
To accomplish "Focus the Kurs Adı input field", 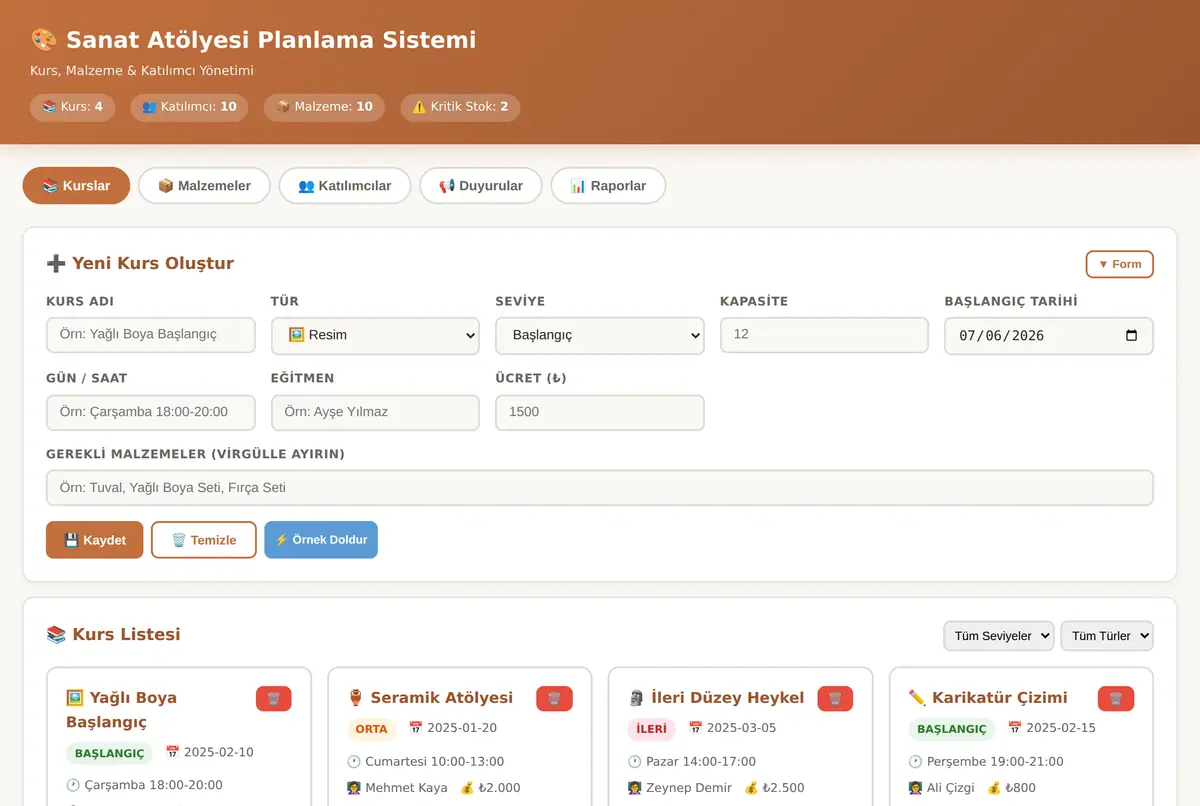I will [x=151, y=335].
